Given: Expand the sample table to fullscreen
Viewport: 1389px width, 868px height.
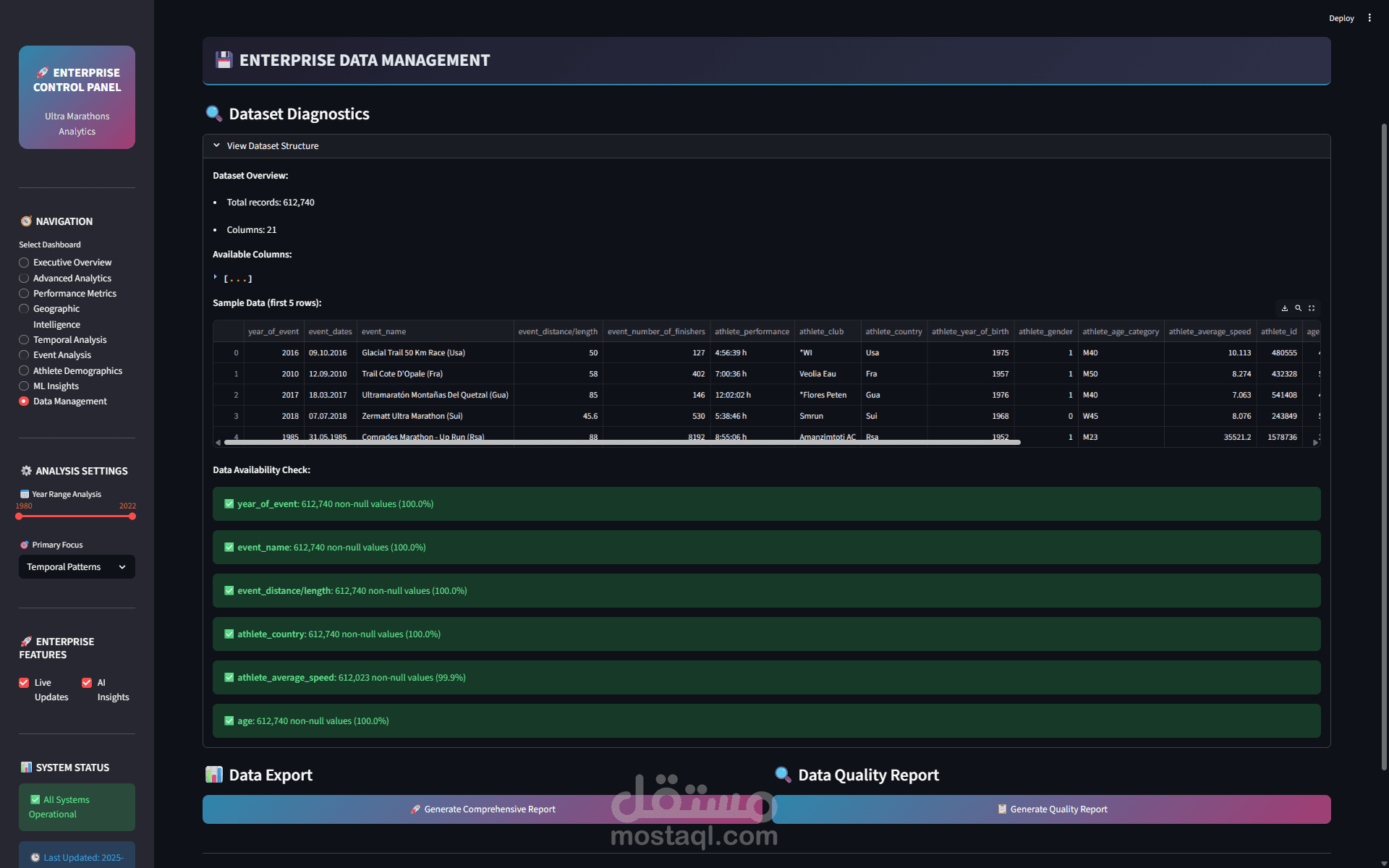Looking at the screenshot, I should pyautogui.click(x=1312, y=308).
